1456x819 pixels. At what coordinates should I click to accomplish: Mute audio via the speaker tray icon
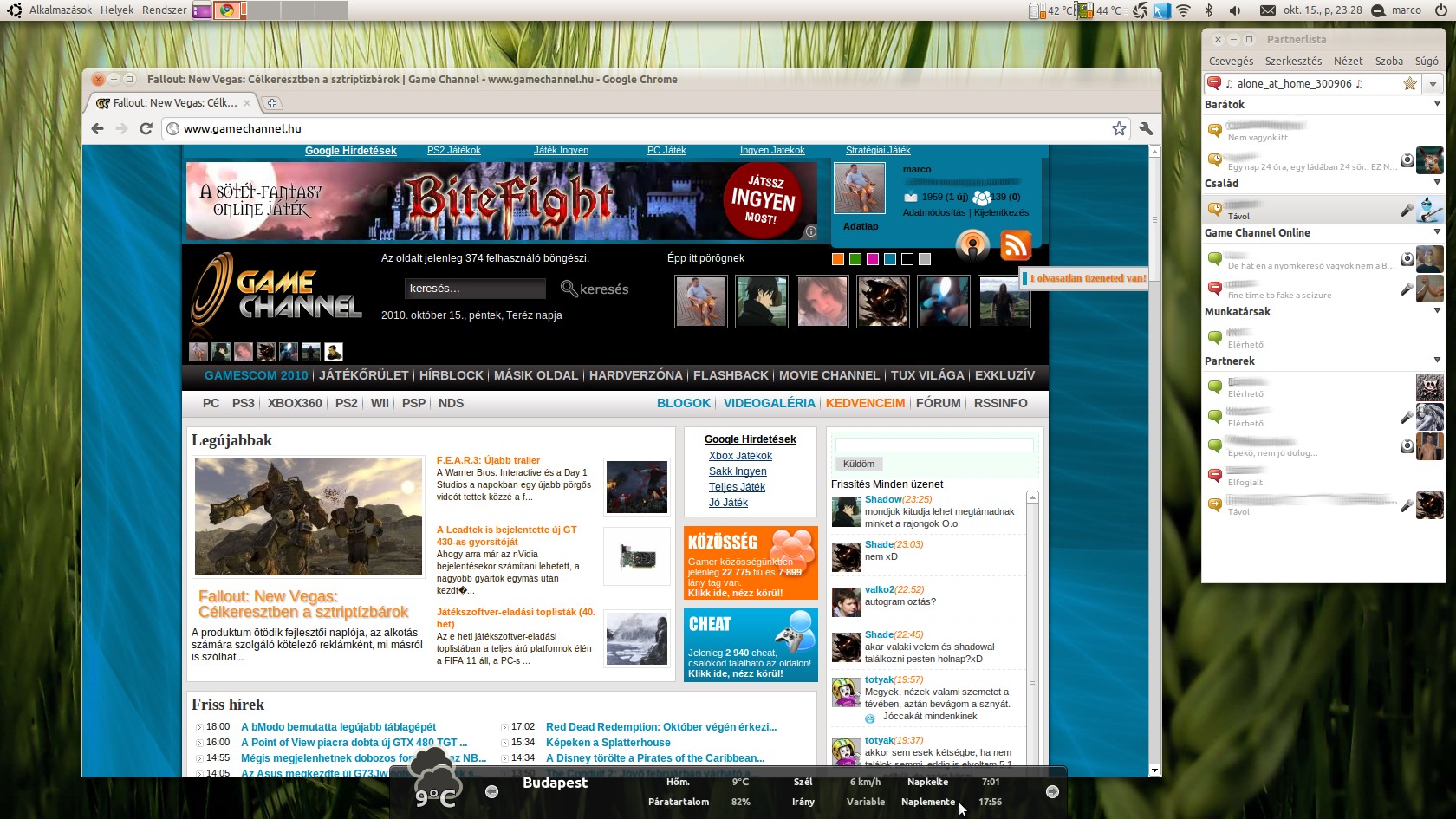pyautogui.click(x=1234, y=10)
